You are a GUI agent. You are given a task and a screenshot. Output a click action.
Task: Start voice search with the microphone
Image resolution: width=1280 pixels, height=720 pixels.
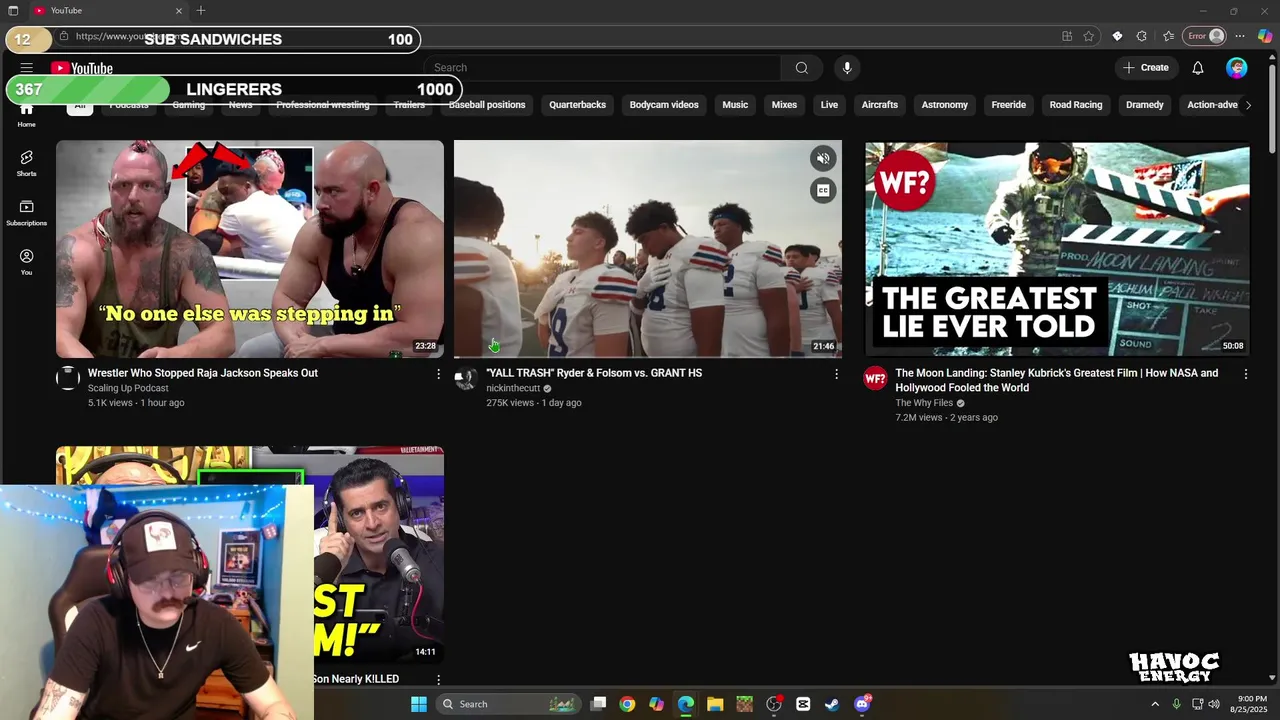coord(847,68)
